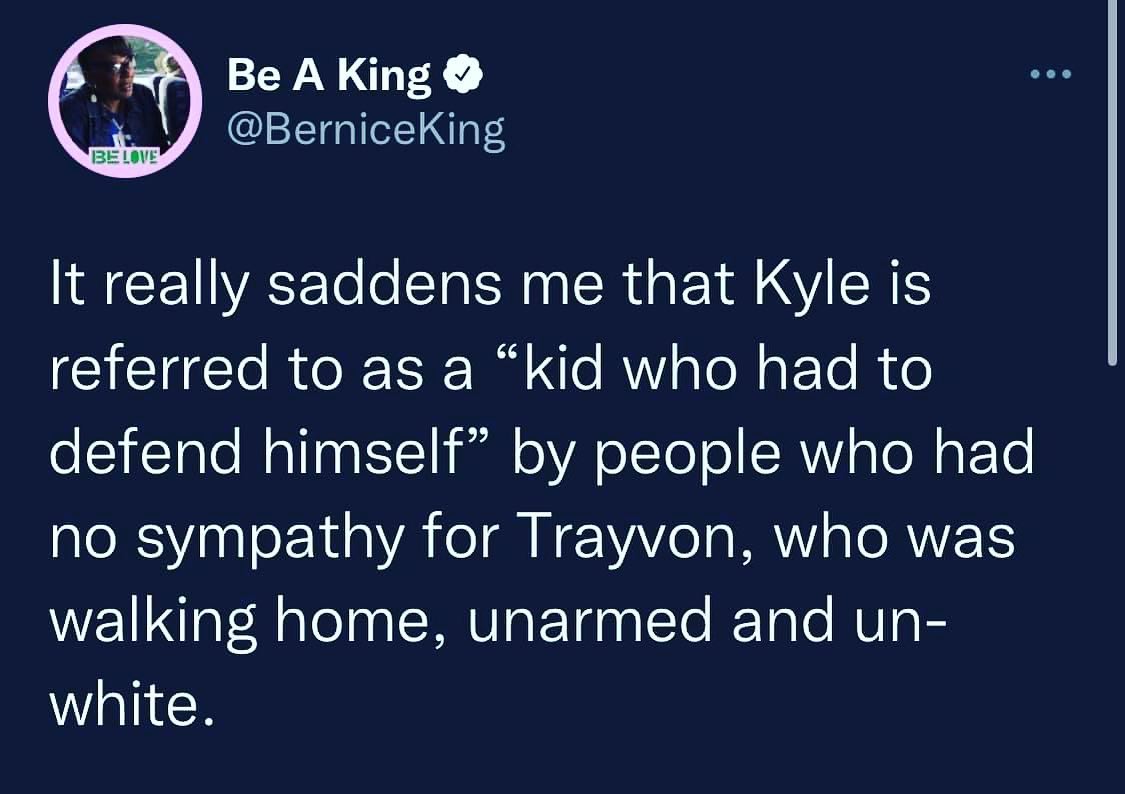Image resolution: width=1125 pixels, height=794 pixels.
Task: Visit the @BerniceKing handle link
Action: (x=367, y=131)
